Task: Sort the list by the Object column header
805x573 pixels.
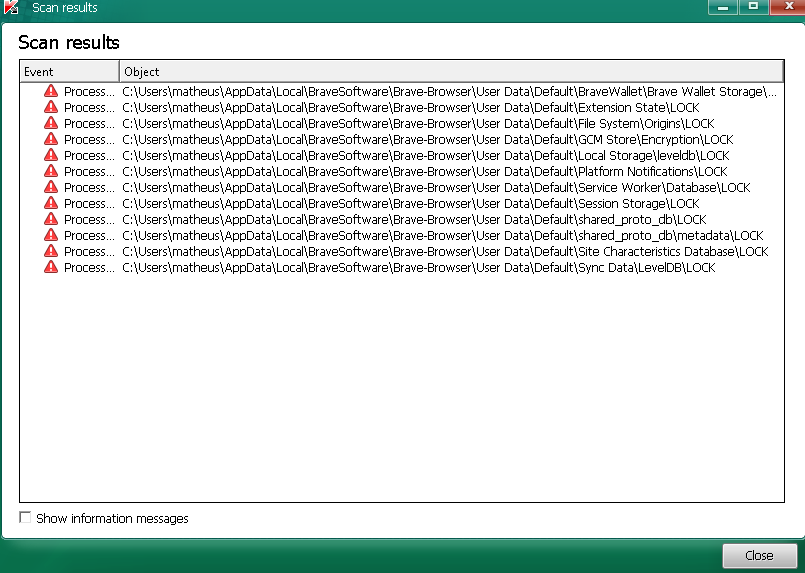Action: coord(451,71)
